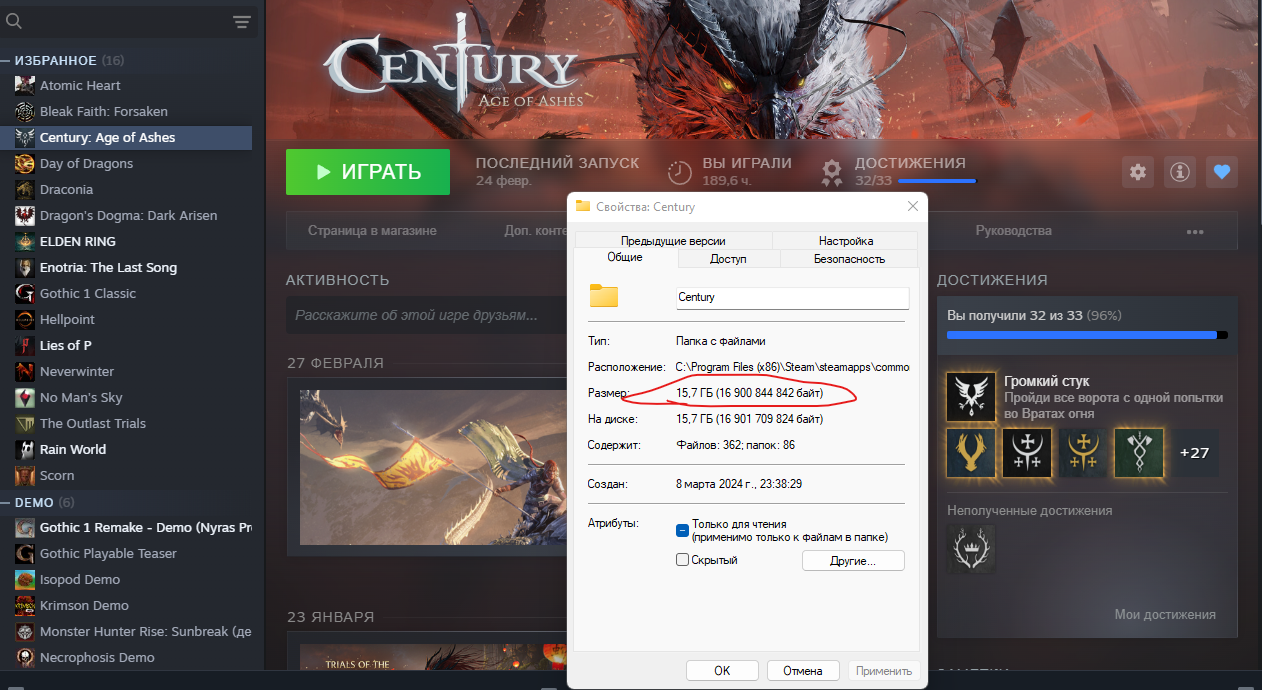Click the Применить button
Screen dimensions: 1262x690
click(883, 671)
